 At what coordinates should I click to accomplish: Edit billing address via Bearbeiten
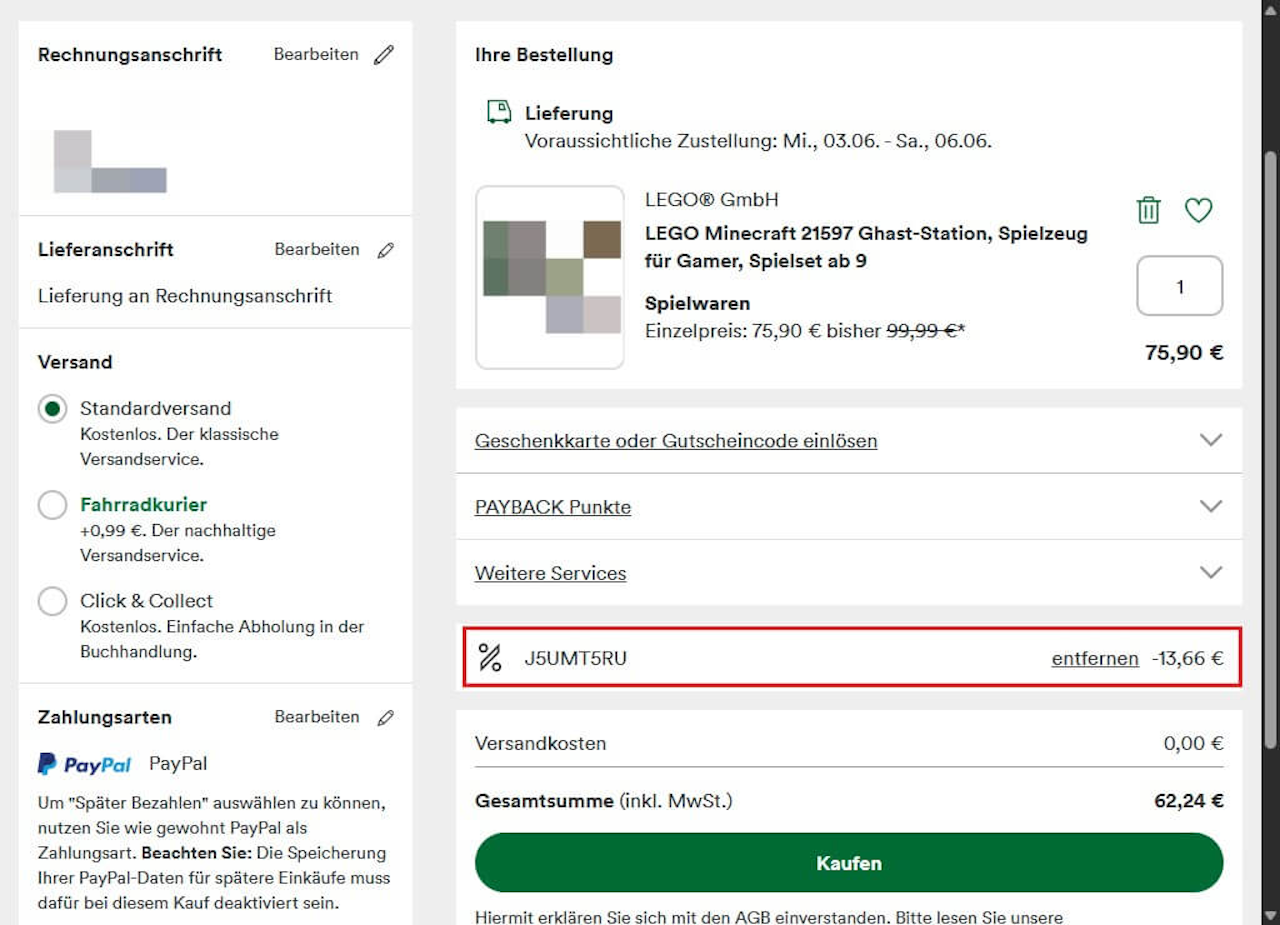click(x=316, y=55)
